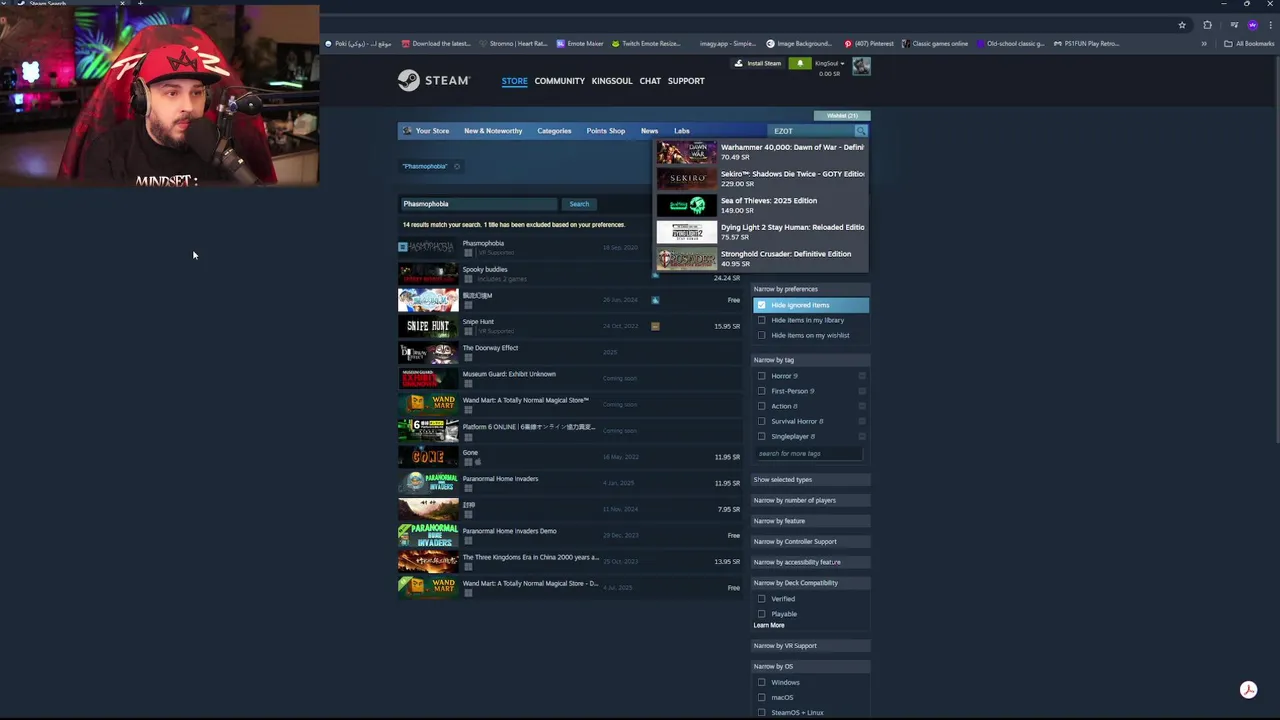Image resolution: width=1280 pixels, height=720 pixels.
Task: Open the KingSoul account dropdown
Action: [830, 63]
